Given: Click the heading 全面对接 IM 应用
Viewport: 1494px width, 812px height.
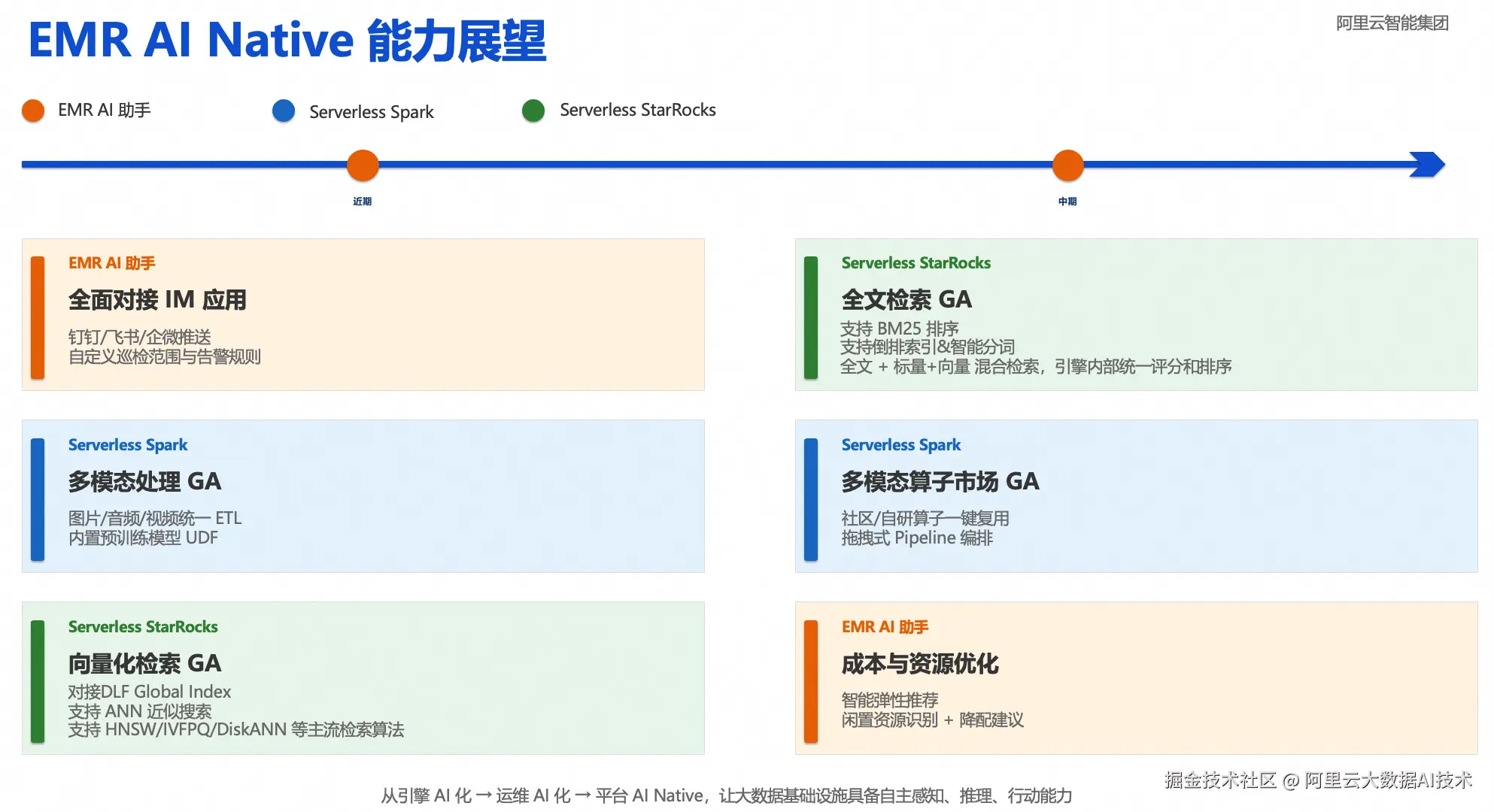Looking at the screenshot, I should (x=157, y=300).
